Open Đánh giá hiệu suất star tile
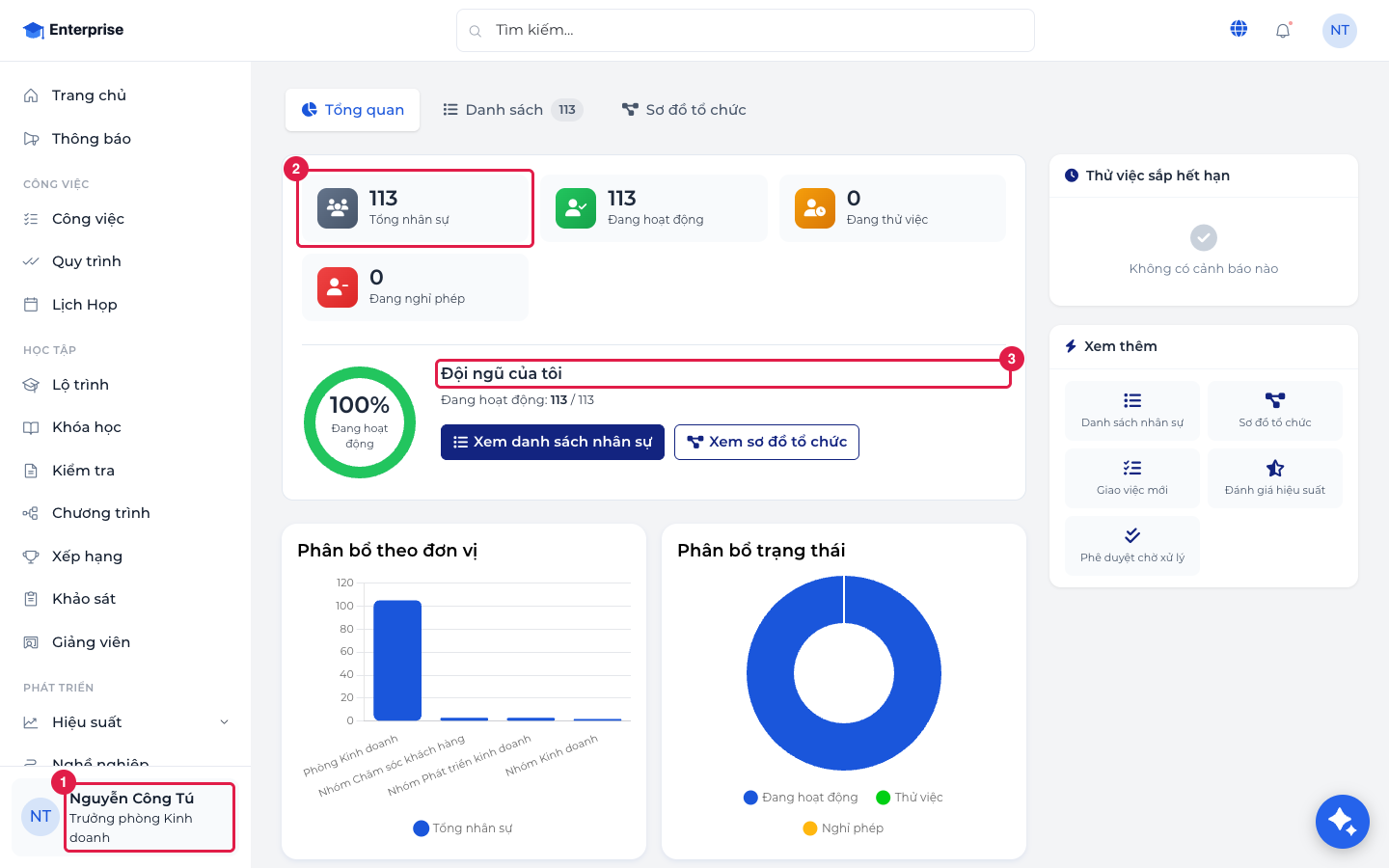The width and height of the screenshot is (1389, 868). [x=1274, y=477]
